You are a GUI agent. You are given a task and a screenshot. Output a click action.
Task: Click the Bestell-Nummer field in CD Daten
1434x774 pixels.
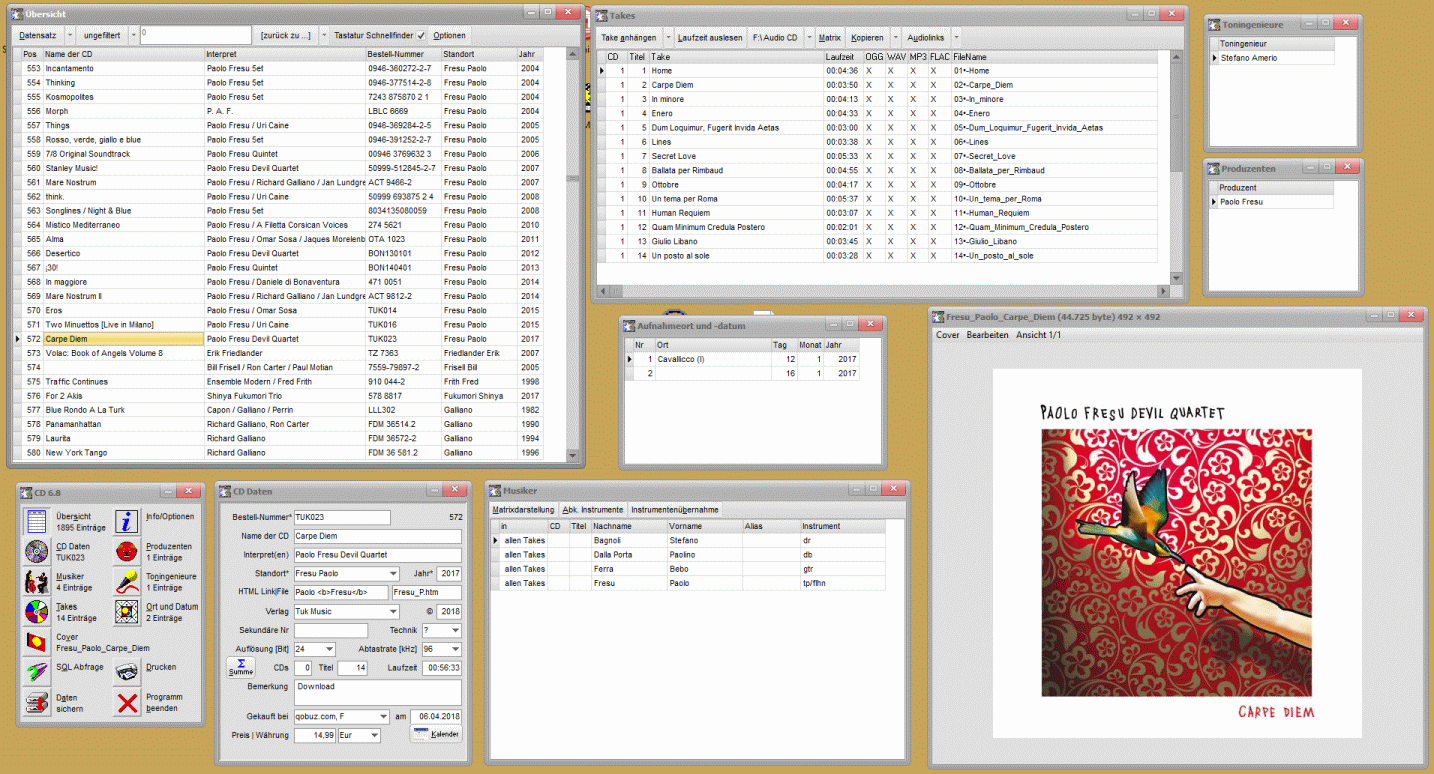coord(341,517)
